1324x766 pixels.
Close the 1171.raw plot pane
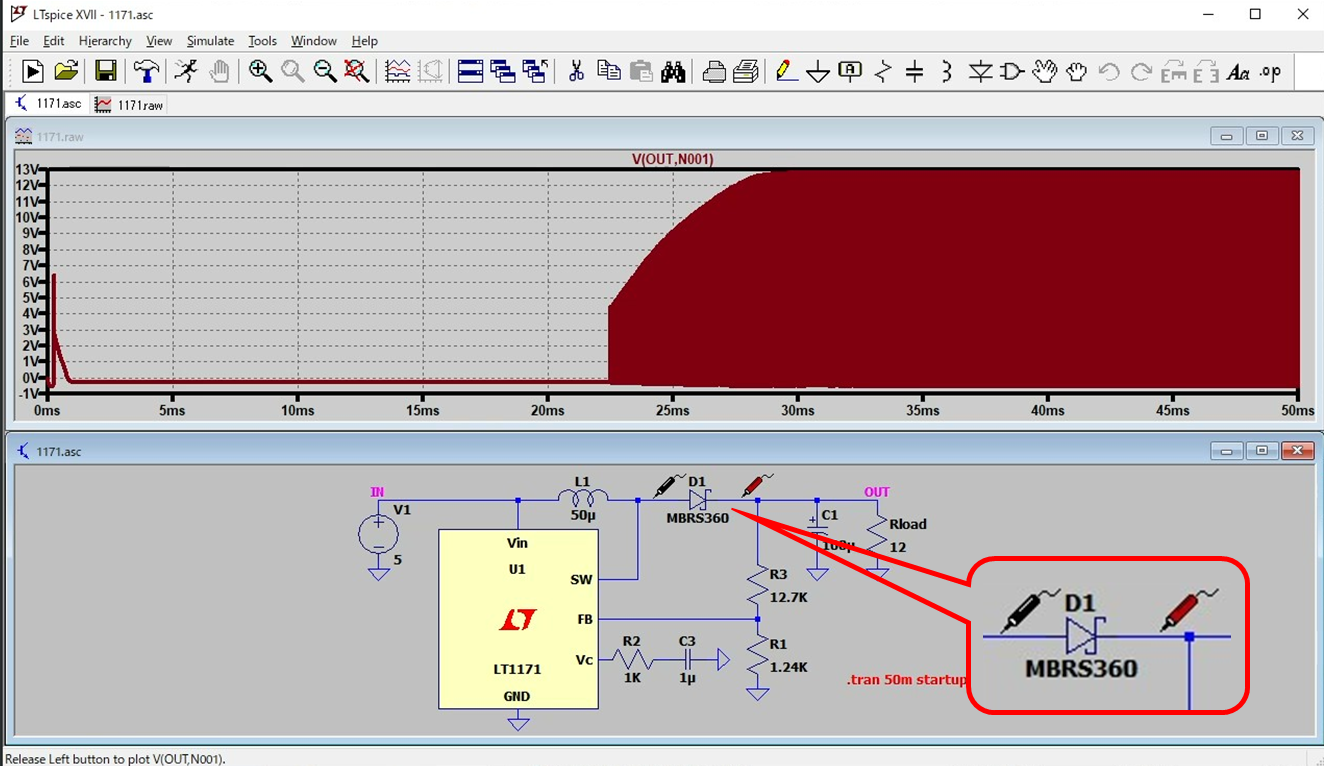[1297, 136]
